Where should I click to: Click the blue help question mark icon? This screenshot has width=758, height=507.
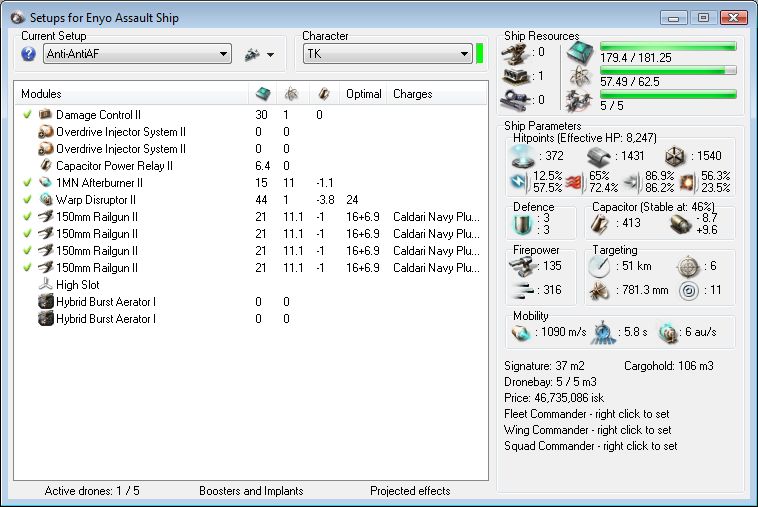coord(29,54)
